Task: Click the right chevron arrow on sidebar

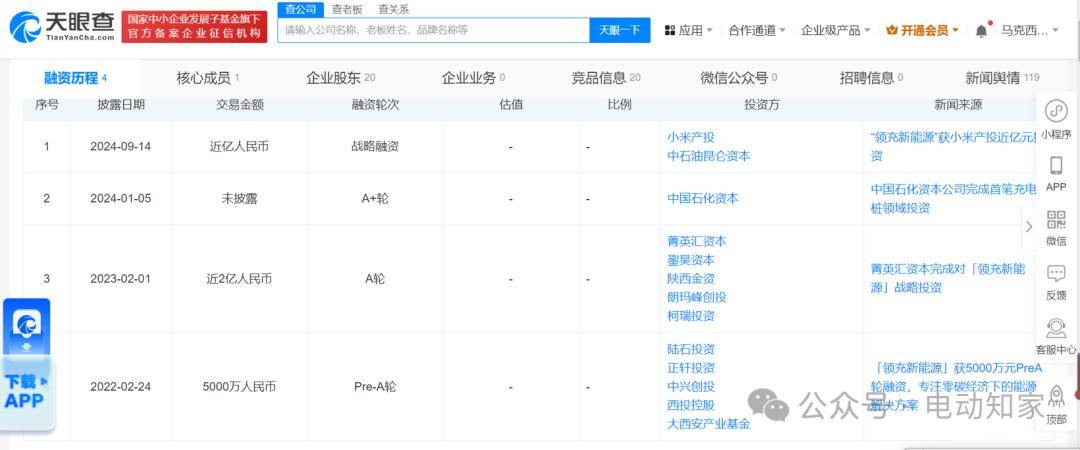Action: pyautogui.click(x=1029, y=227)
